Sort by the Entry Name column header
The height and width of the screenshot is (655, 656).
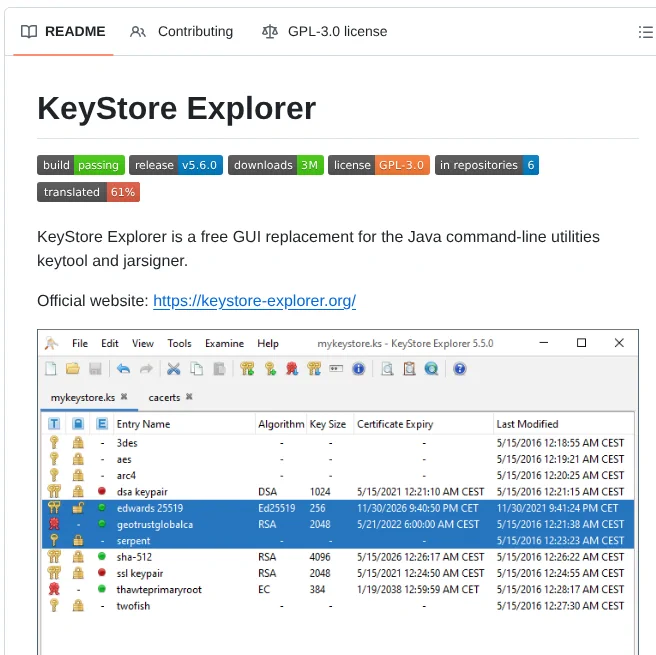[x=184, y=424]
